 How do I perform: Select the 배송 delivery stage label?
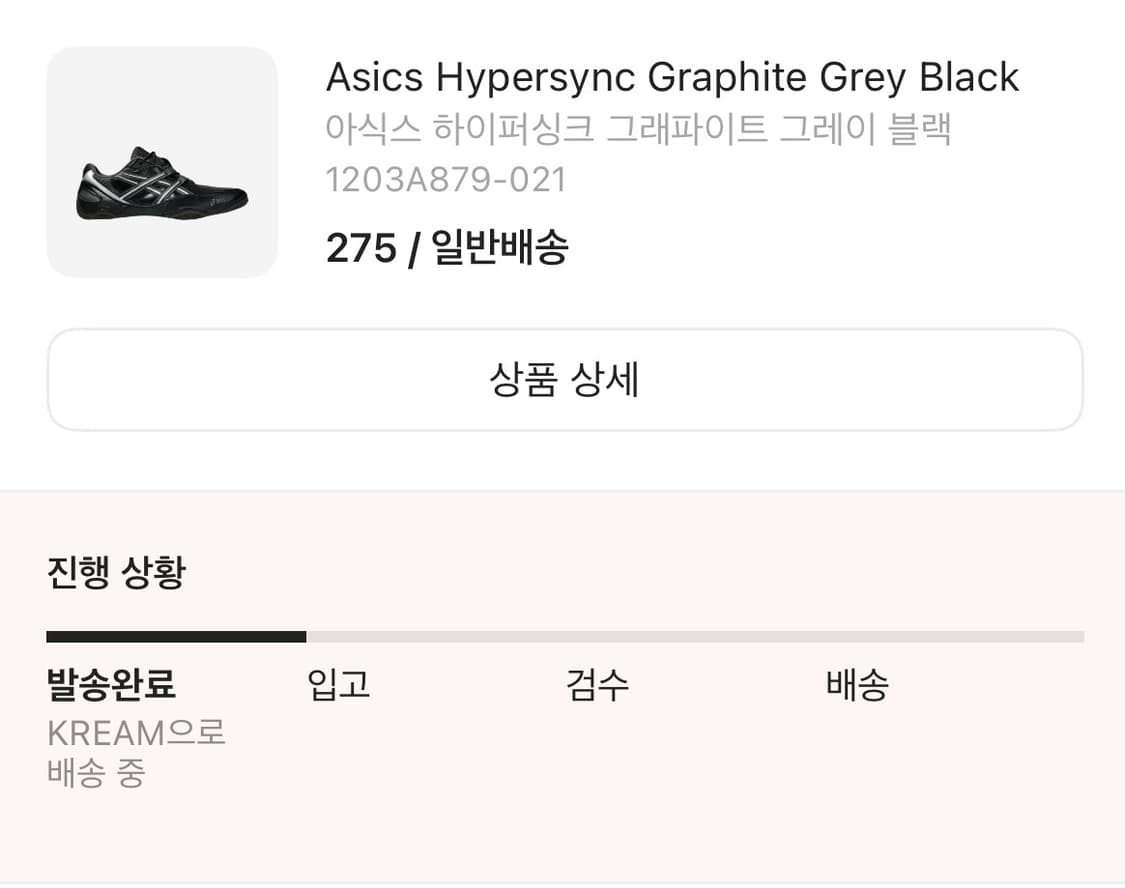click(x=856, y=684)
